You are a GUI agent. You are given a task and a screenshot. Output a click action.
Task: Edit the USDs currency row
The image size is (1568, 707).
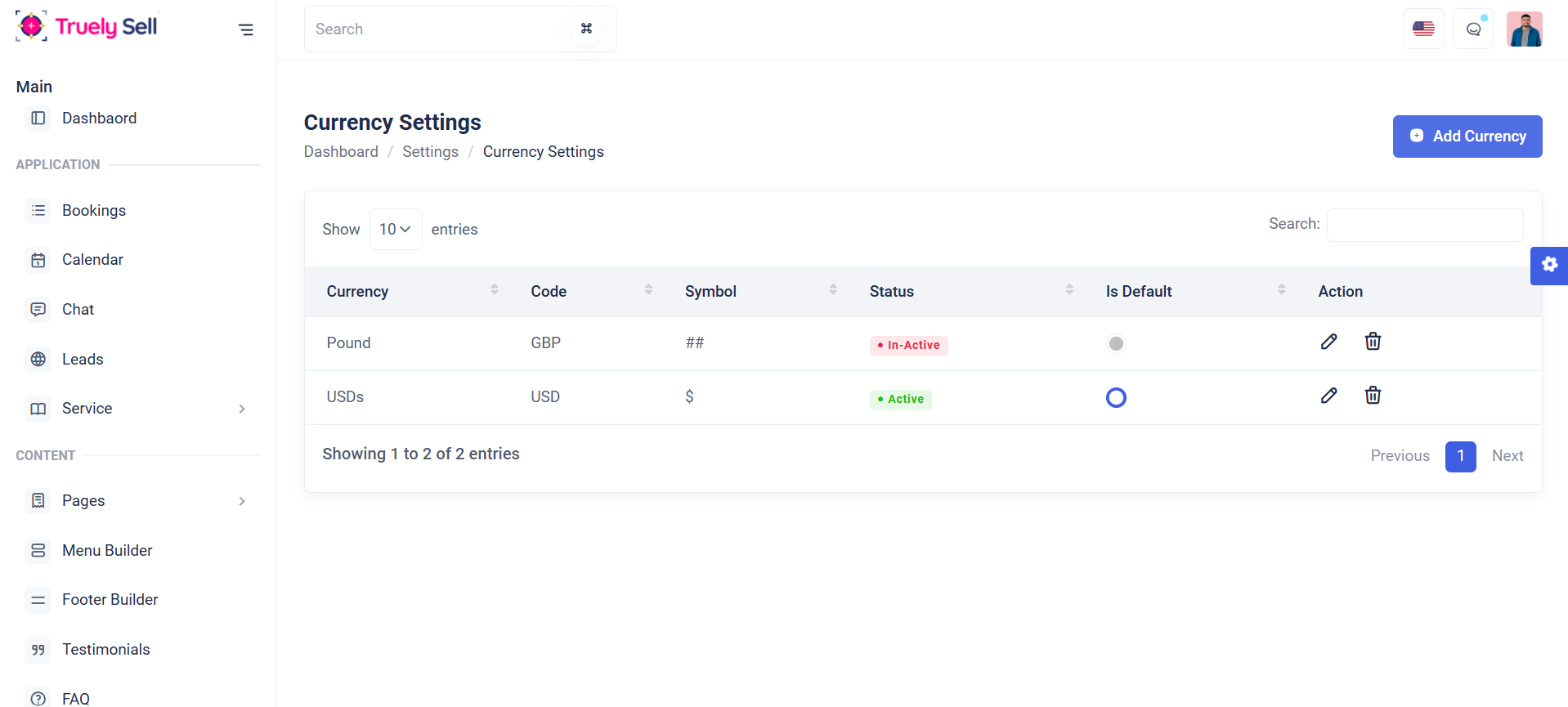[x=1328, y=396]
